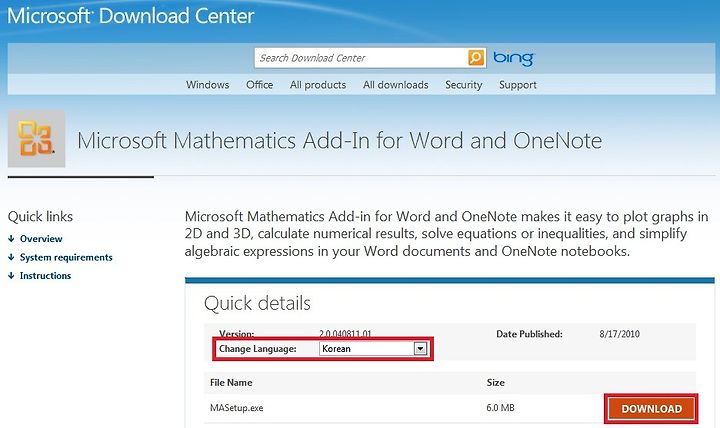This screenshot has width=720, height=428.
Task: Jump to Instructions quick link
Action: [45, 276]
